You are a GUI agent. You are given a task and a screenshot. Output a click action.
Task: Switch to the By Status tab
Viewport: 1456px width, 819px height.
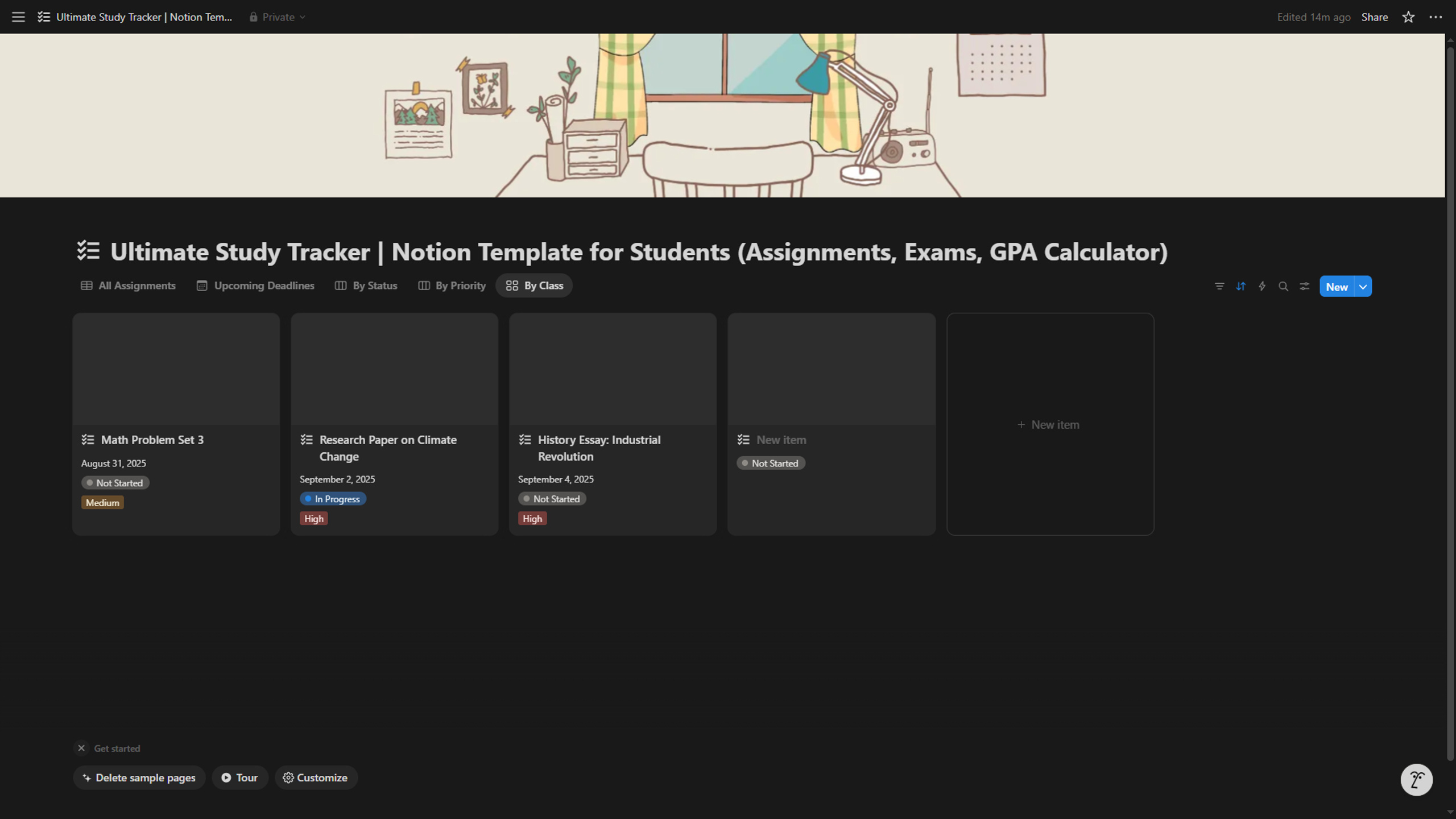(x=366, y=286)
